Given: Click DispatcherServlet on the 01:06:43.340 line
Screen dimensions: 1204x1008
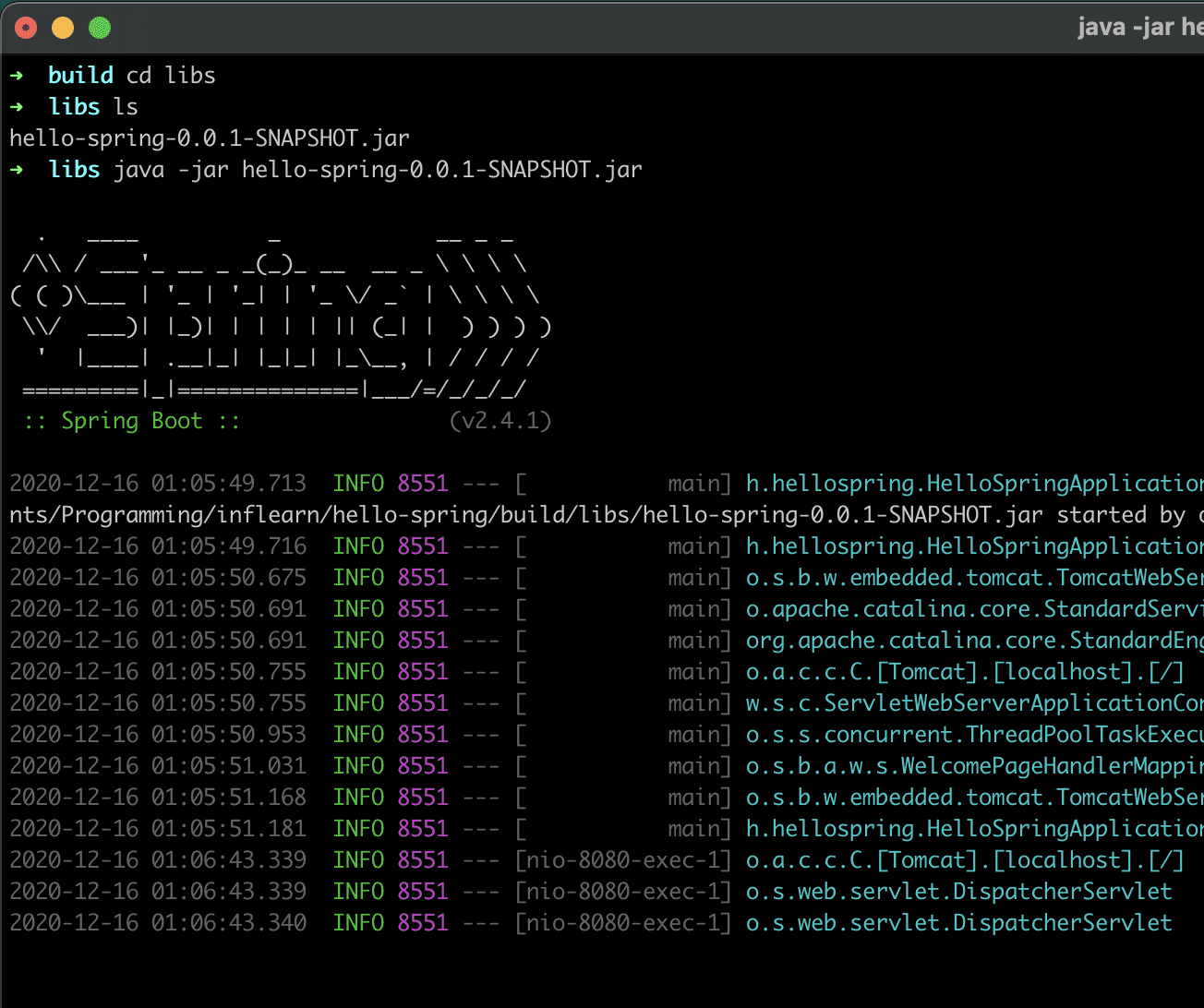Looking at the screenshot, I should [x=1062, y=923].
